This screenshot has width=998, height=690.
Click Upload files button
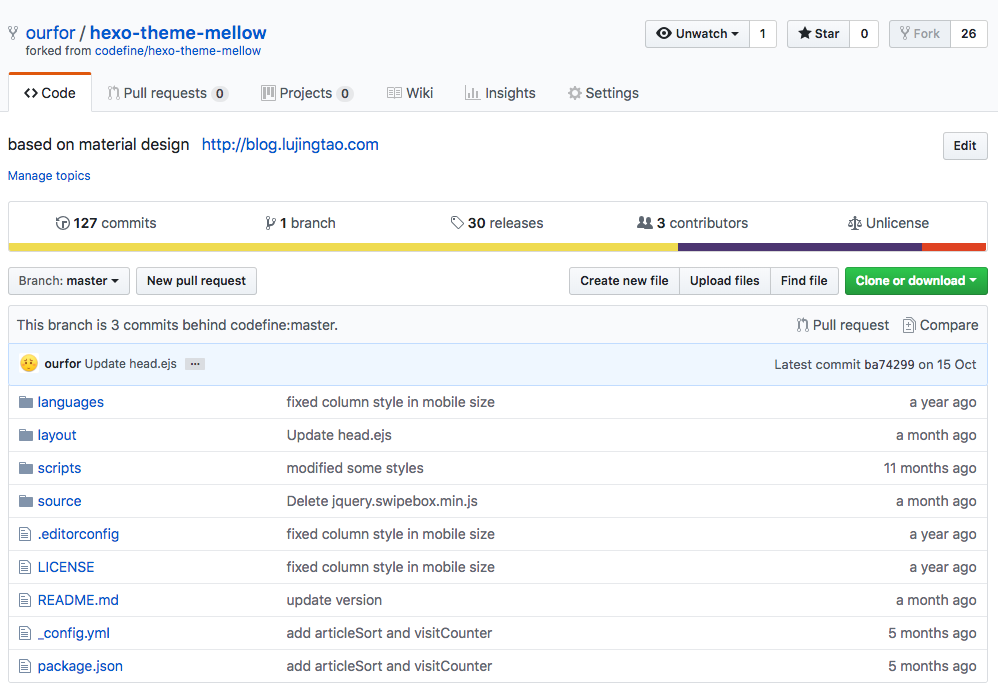(x=725, y=281)
